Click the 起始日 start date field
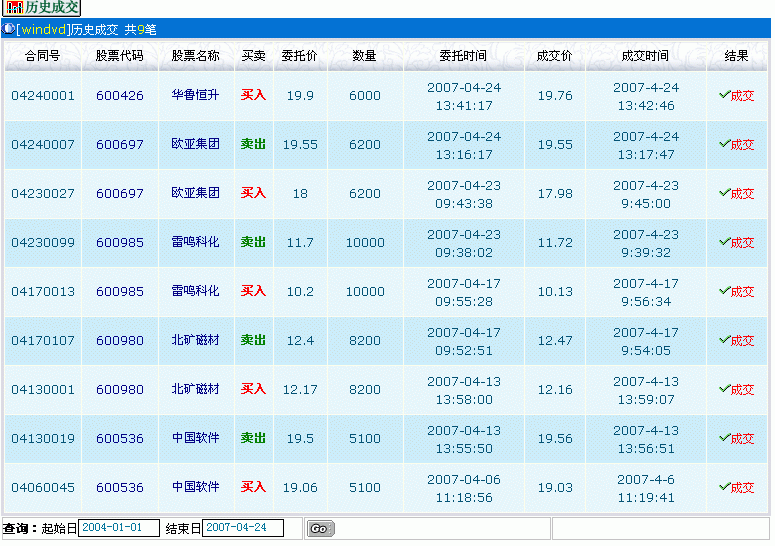Image resolution: width=775 pixels, height=546 pixels. coord(119,528)
